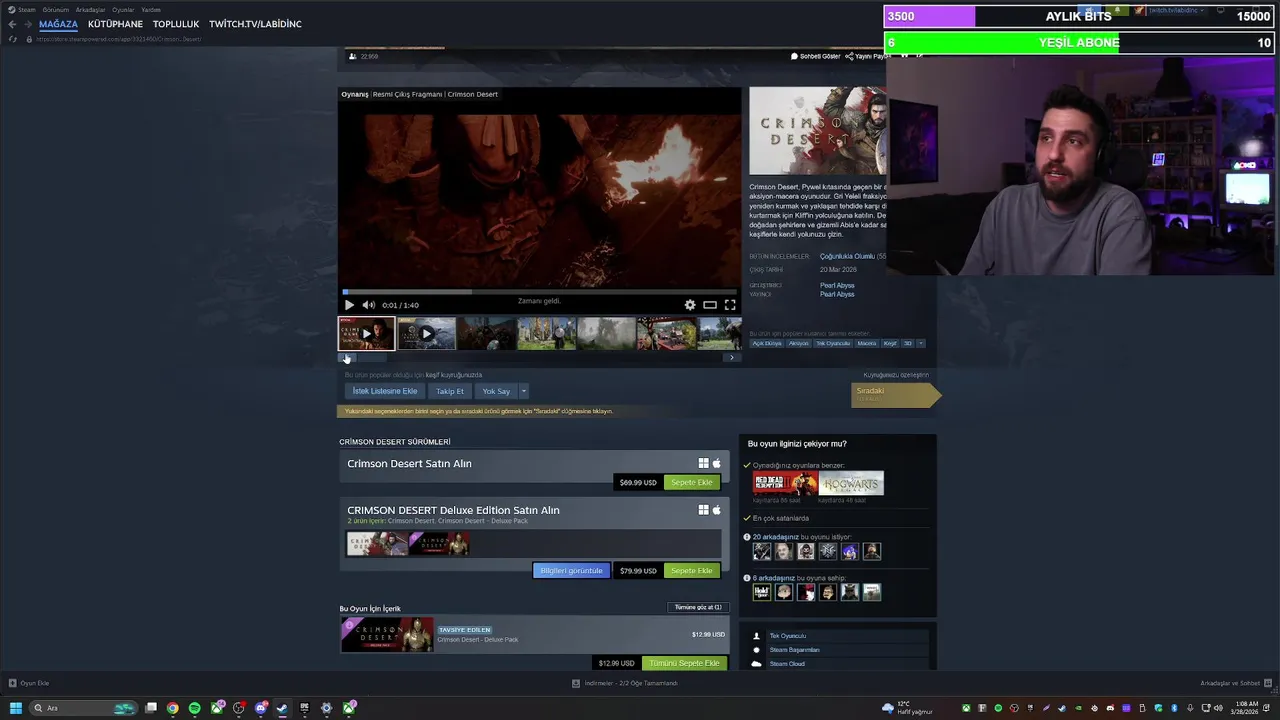Screen dimensions: 1280x720
Task: Open Red Dead Redemption similar game image
Action: (x=785, y=483)
